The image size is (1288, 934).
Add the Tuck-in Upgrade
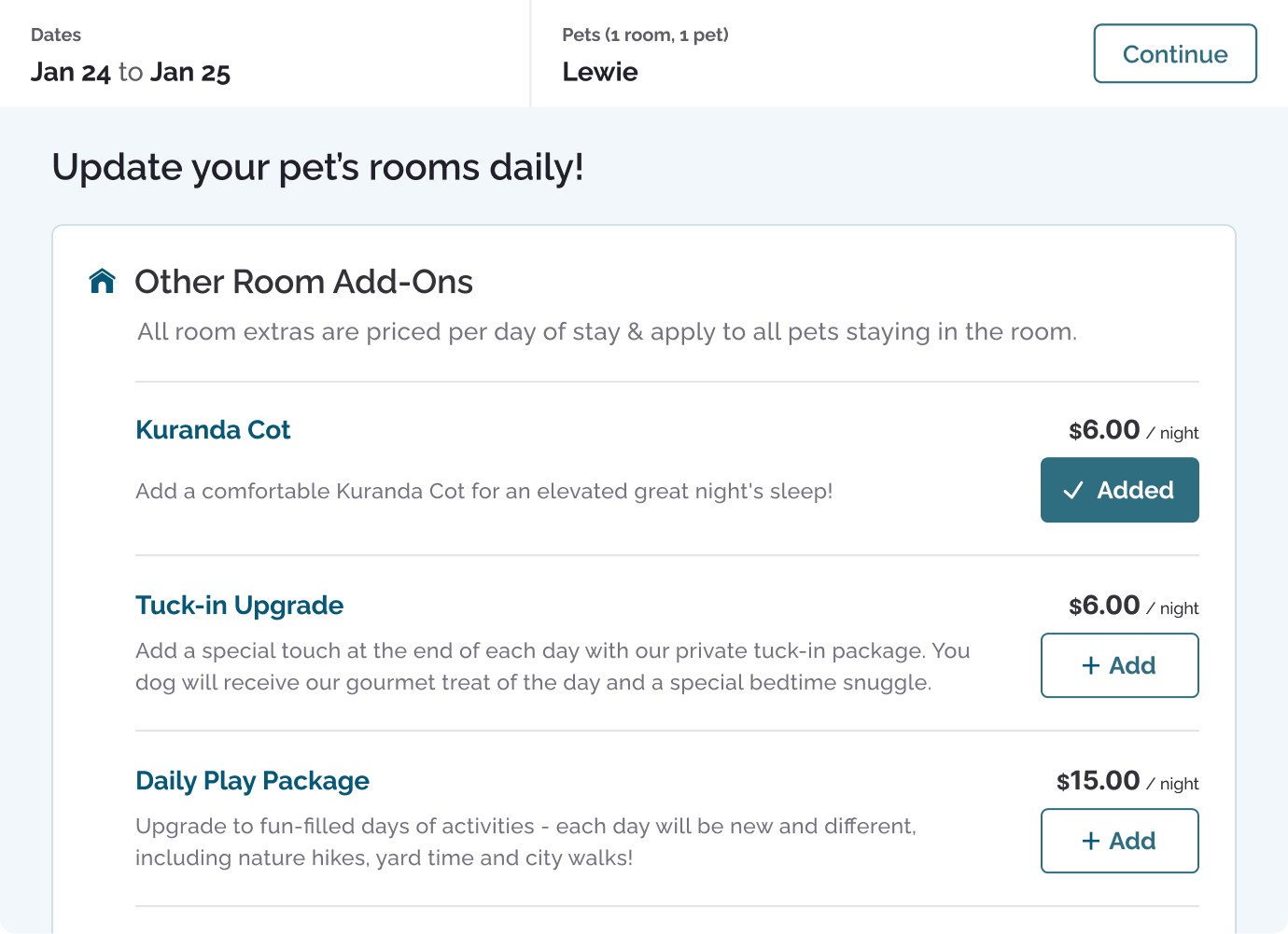[1119, 665]
